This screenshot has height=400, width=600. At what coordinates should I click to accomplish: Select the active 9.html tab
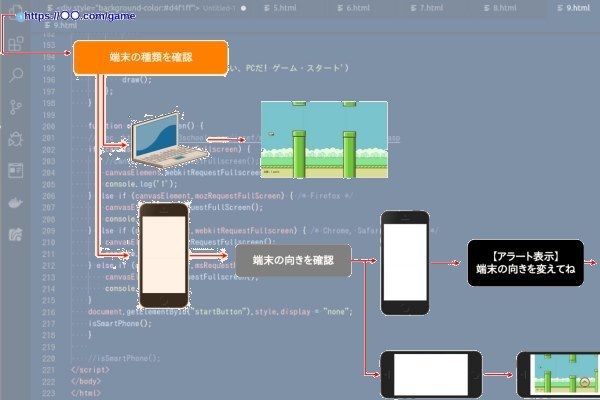(574, 8)
